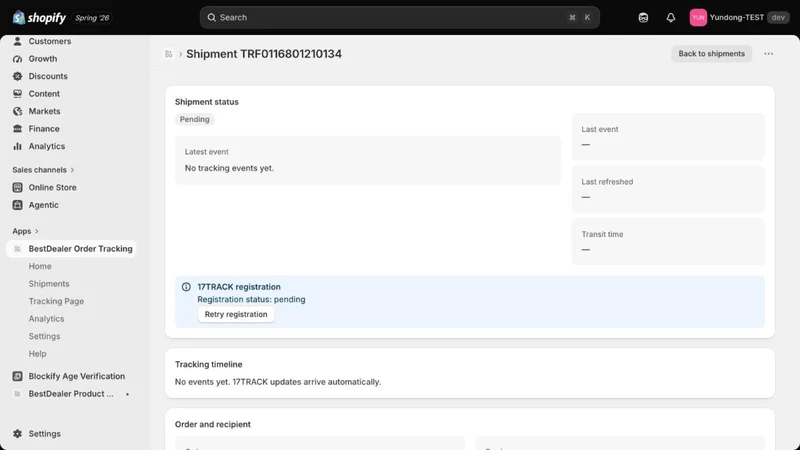
Task: Click the Transit time card
Action: [x=668, y=241]
